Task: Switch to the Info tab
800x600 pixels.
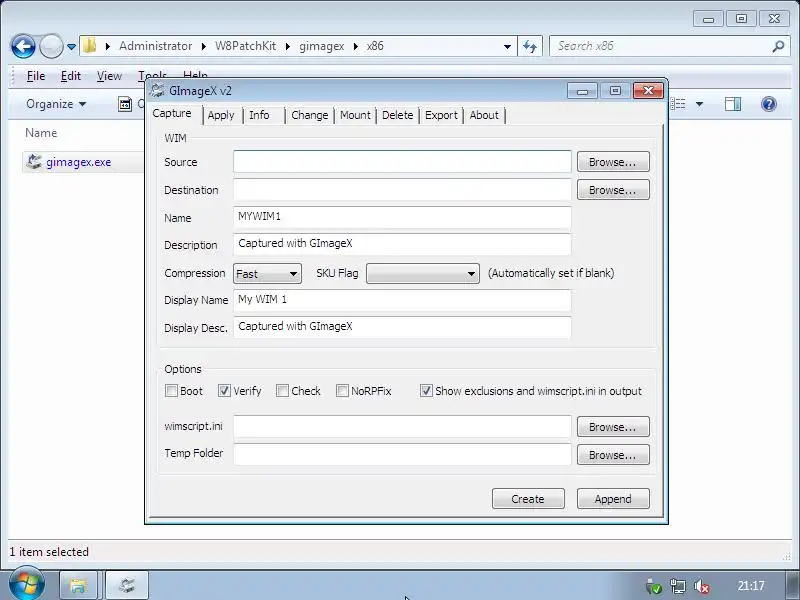Action: pyautogui.click(x=259, y=115)
